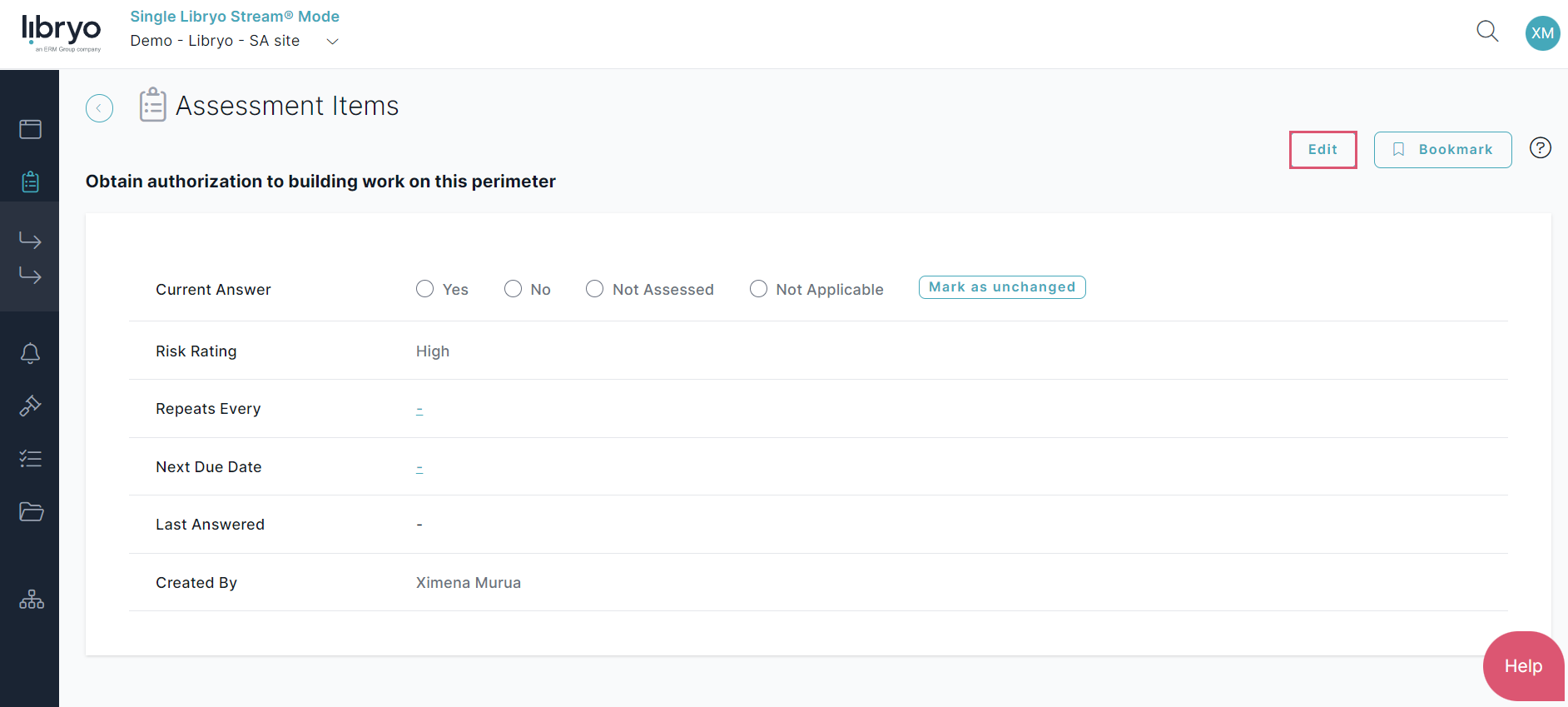Image resolution: width=1568 pixels, height=707 pixels.
Task: Click the High risk rating value
Action: [433, 351]
